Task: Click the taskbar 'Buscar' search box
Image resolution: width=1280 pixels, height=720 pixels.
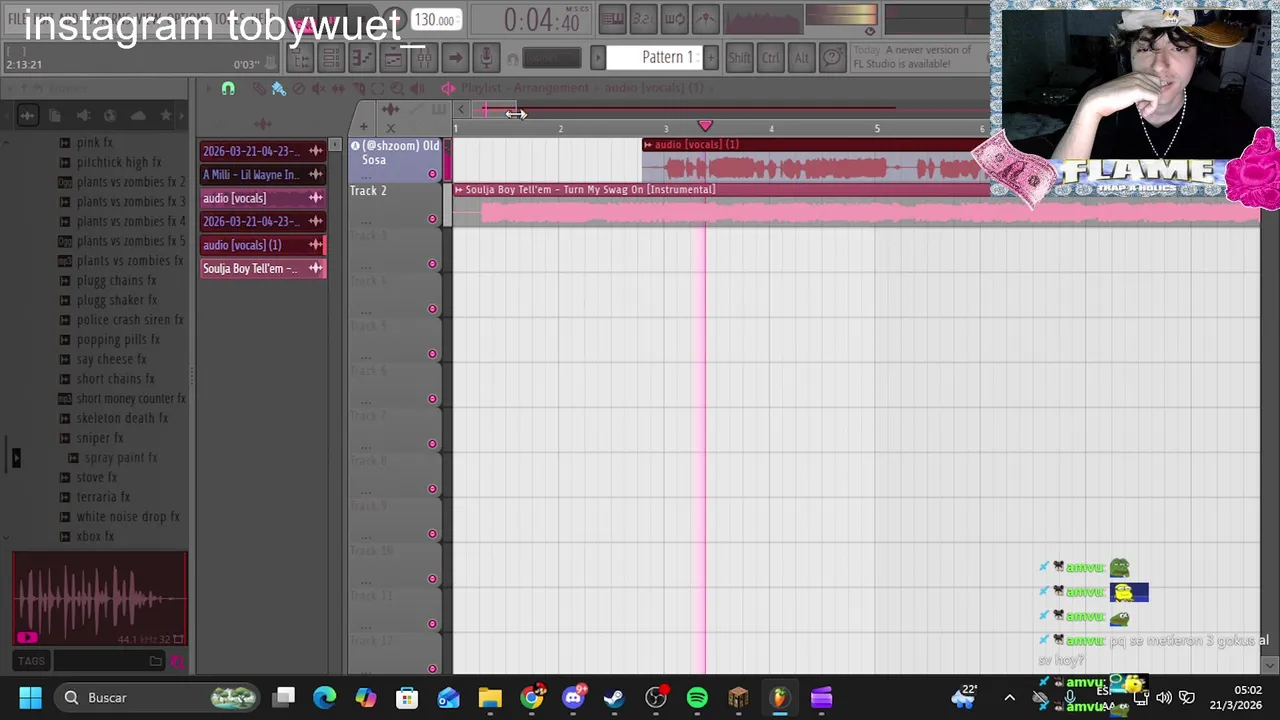Action: pos(158,697)
